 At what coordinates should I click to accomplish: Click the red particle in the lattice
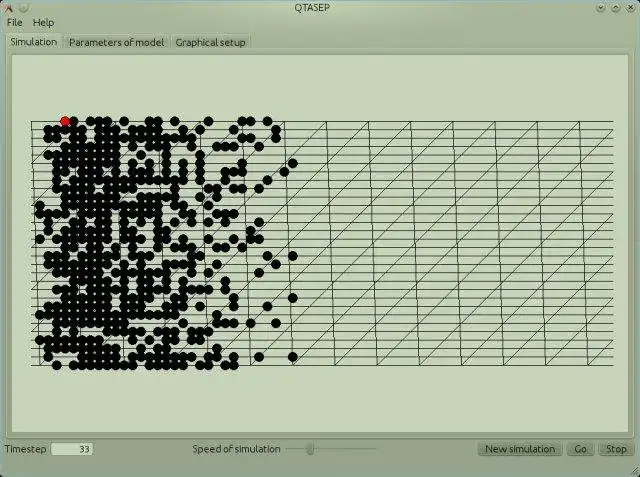65,121
